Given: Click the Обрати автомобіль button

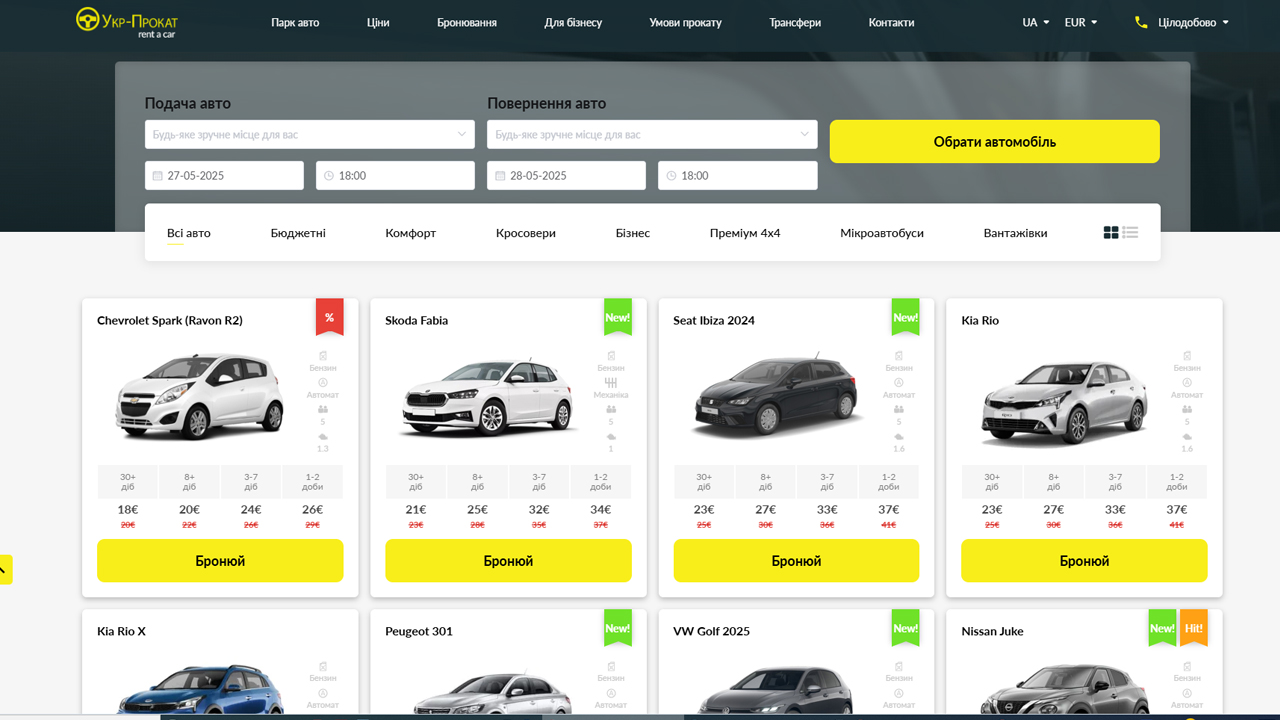Looking at the screenshot, I should click(x=995, y=141).
